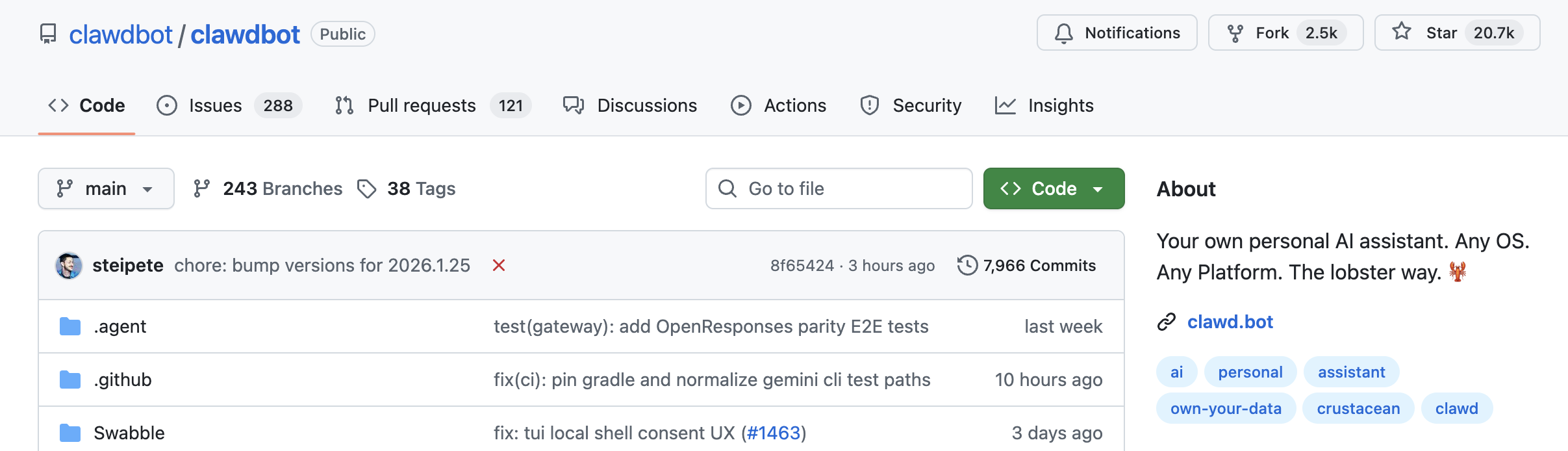This screenshot has height=451, width=1568.
Task: Open the clawd.bot website link
Action: pyautogui.click(x=1230, y=322)
